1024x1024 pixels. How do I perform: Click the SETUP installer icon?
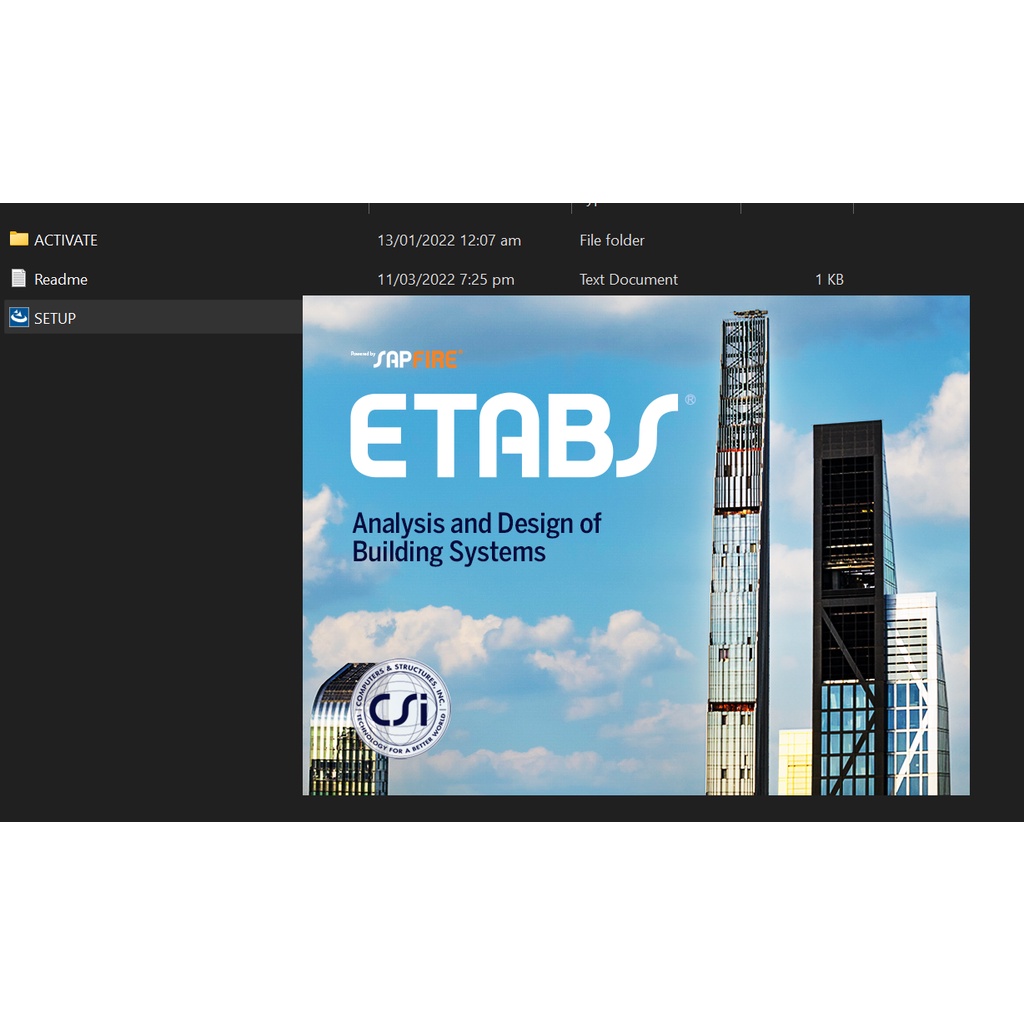(19, 318)
